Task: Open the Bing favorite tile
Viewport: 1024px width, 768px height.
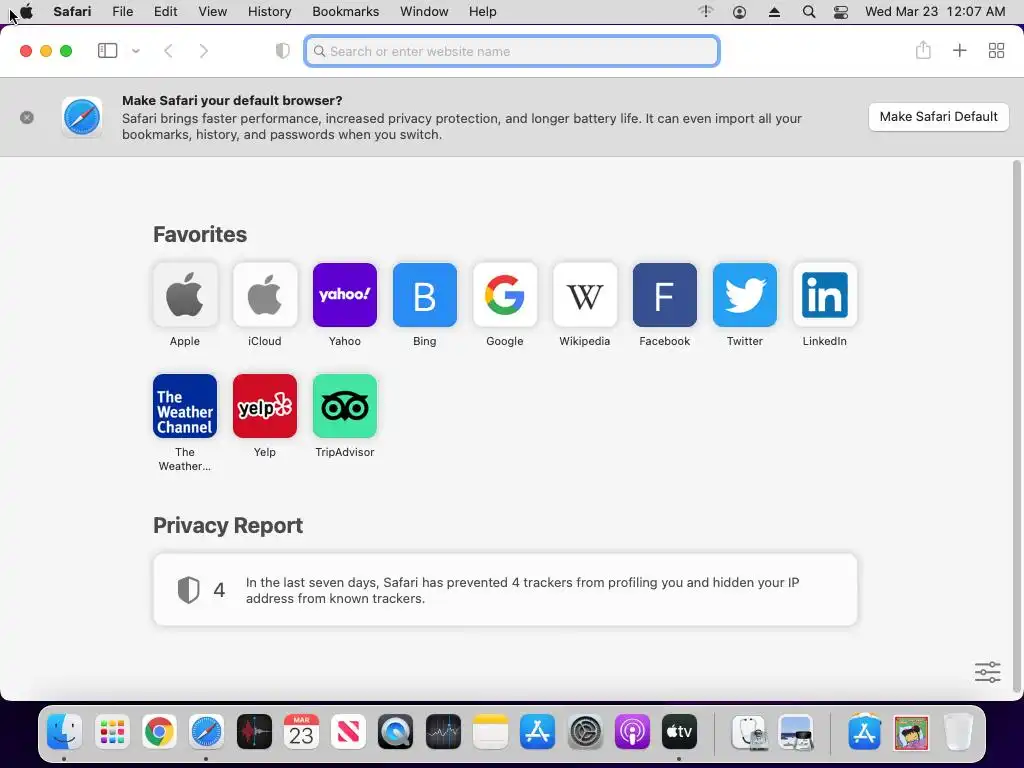Action: point(424,295)
